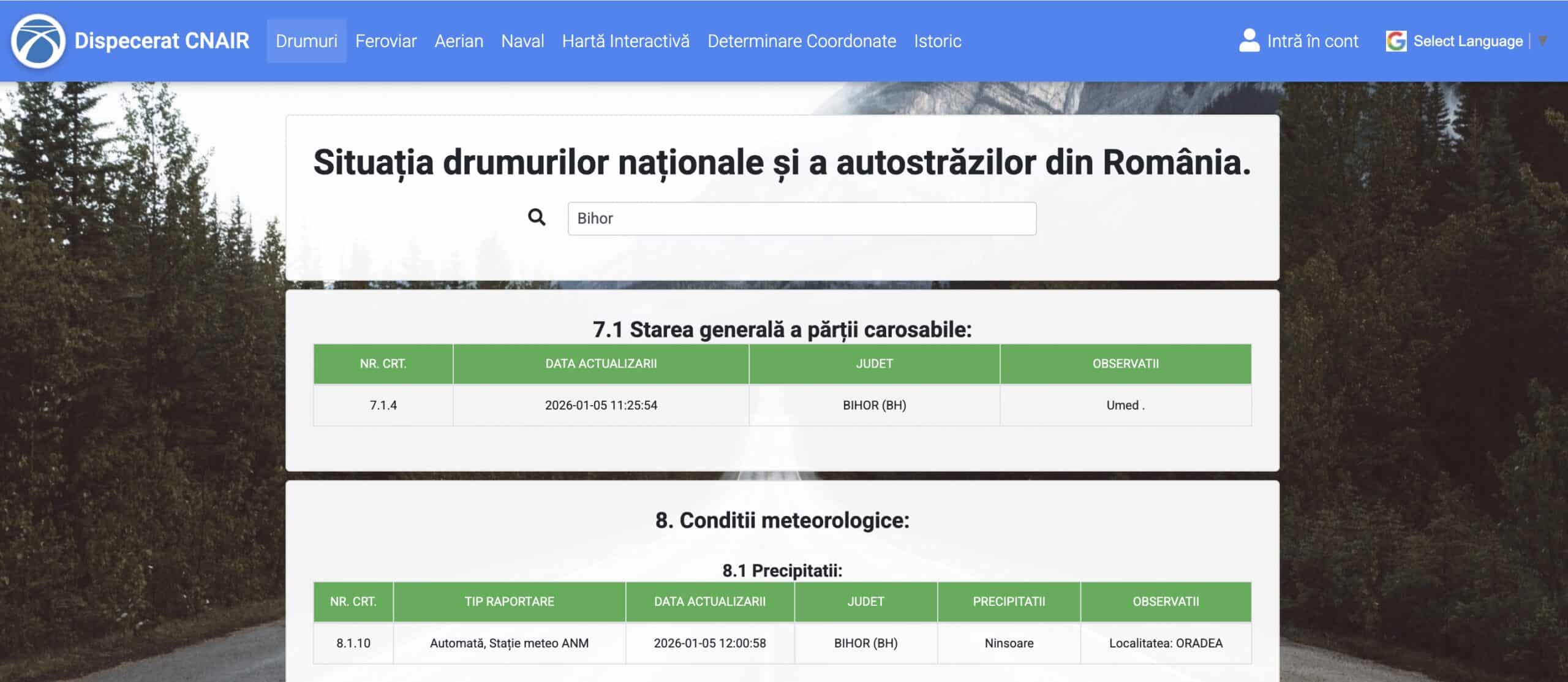Focus the search field containing Bihor
Screen dimensions: 1568x682
[x=801, y=219]
